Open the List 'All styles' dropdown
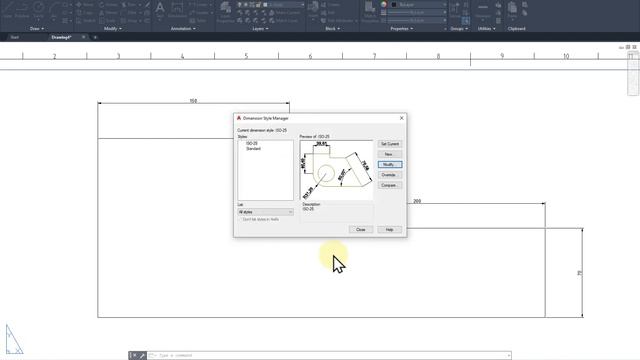This screenshot has height=360, width=640. [x=265, y=212]
